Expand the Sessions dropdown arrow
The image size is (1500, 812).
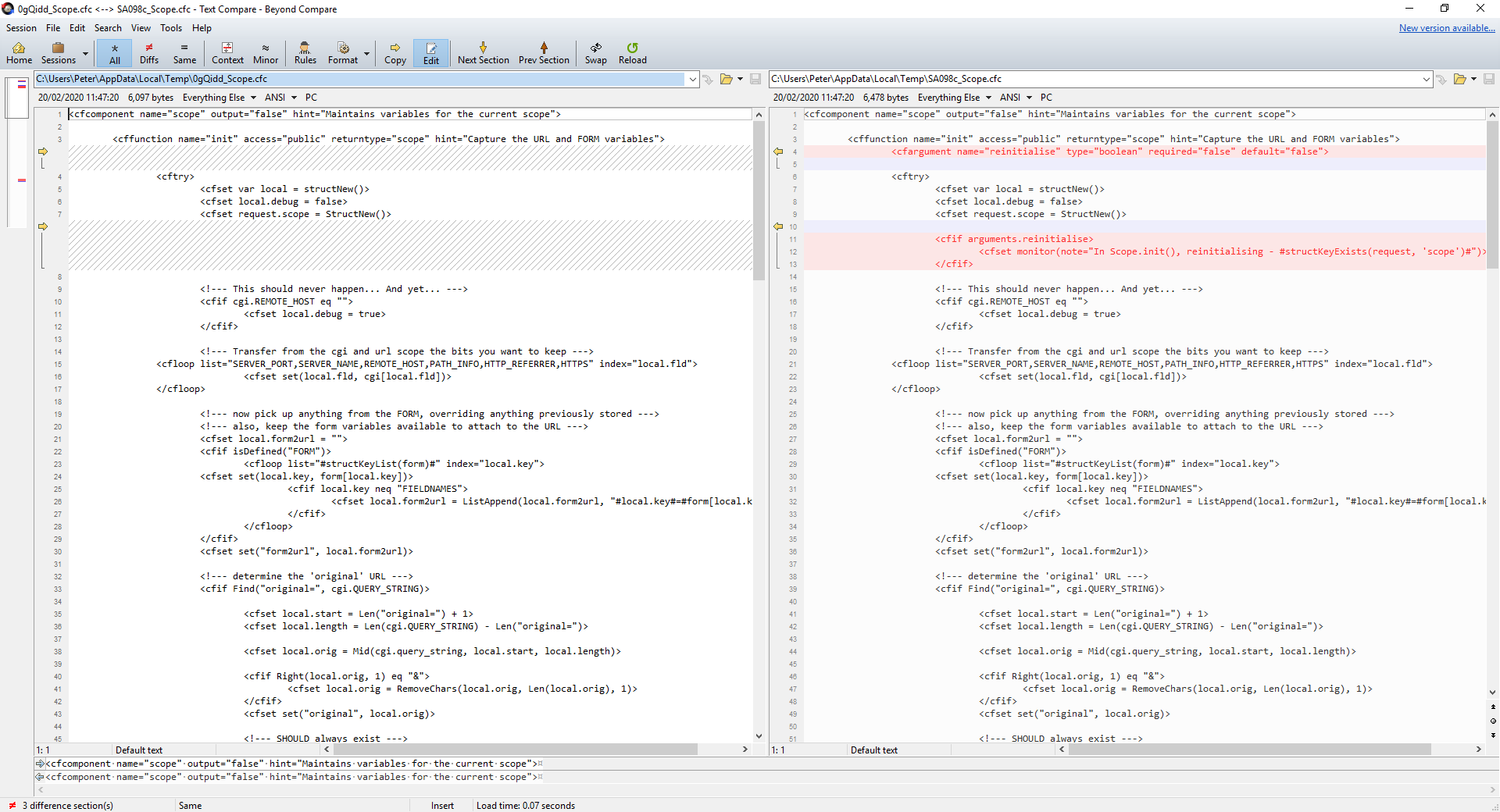click(86, 54)
